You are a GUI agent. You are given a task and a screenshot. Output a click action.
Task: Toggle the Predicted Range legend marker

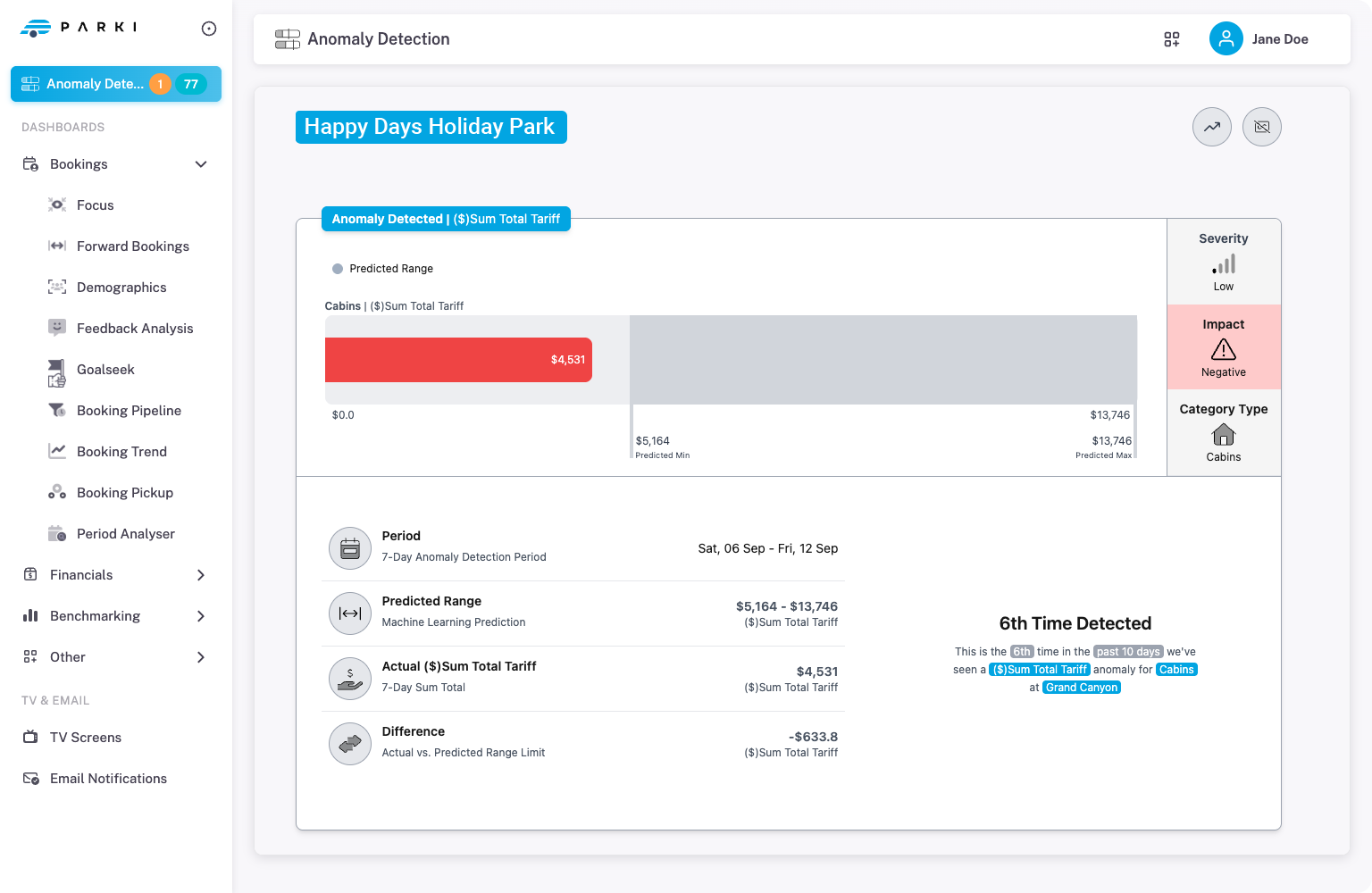[338, 269]
